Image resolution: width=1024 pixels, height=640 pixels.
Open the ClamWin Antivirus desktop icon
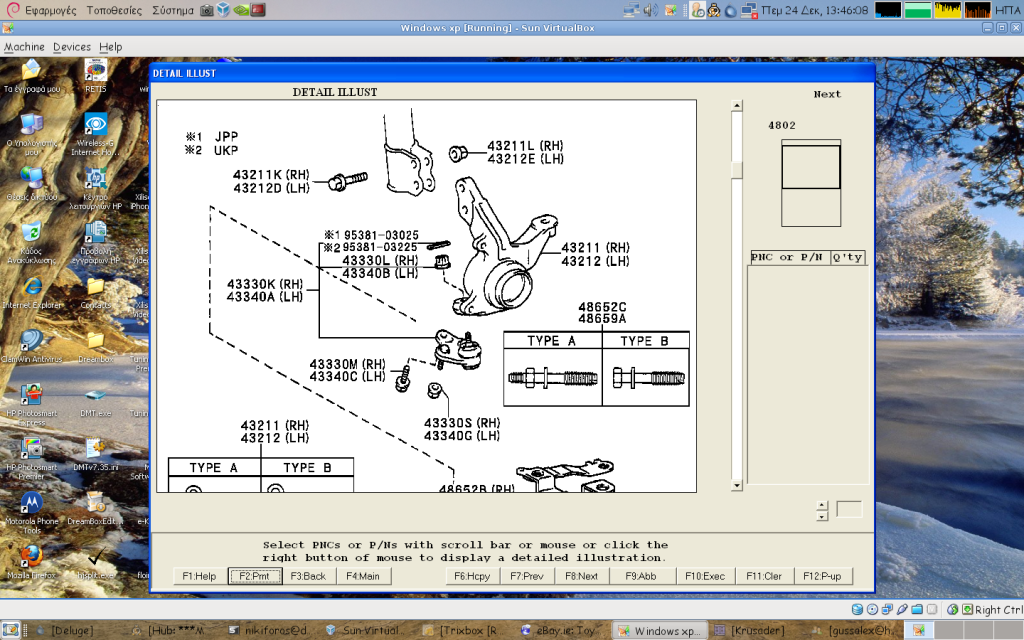[31, 346]
